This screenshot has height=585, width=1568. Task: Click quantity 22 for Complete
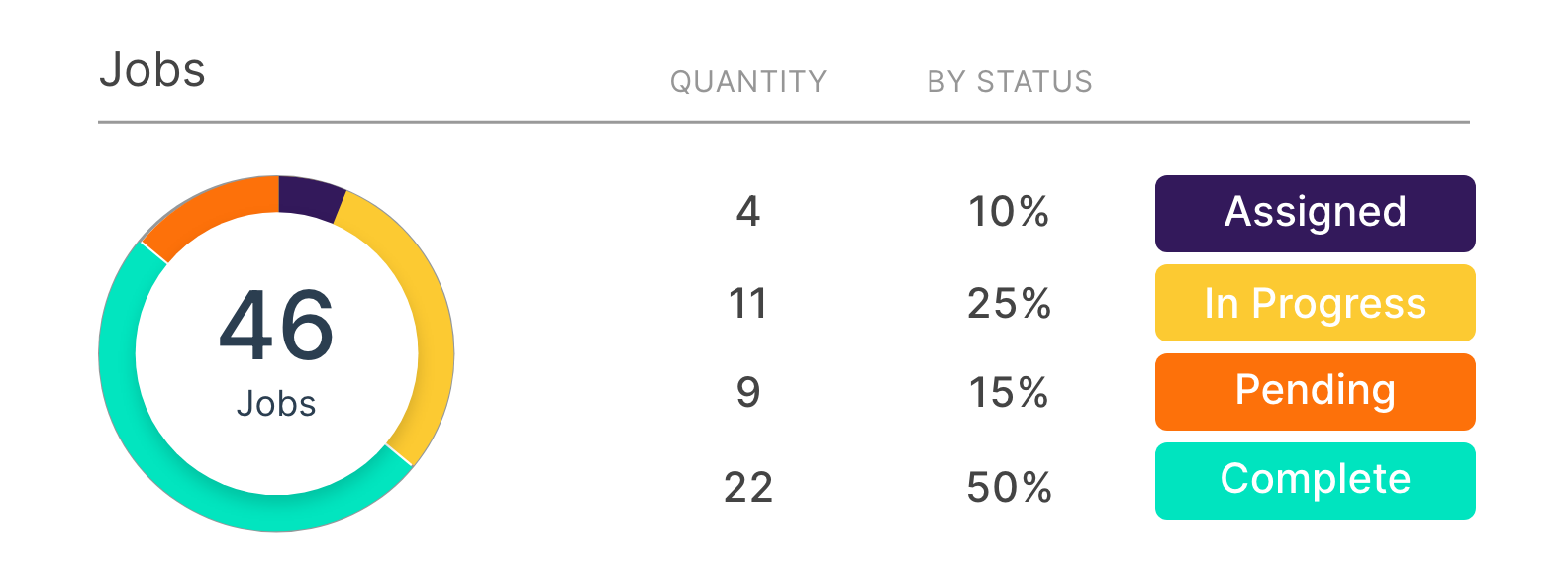[x=748, y=487]
